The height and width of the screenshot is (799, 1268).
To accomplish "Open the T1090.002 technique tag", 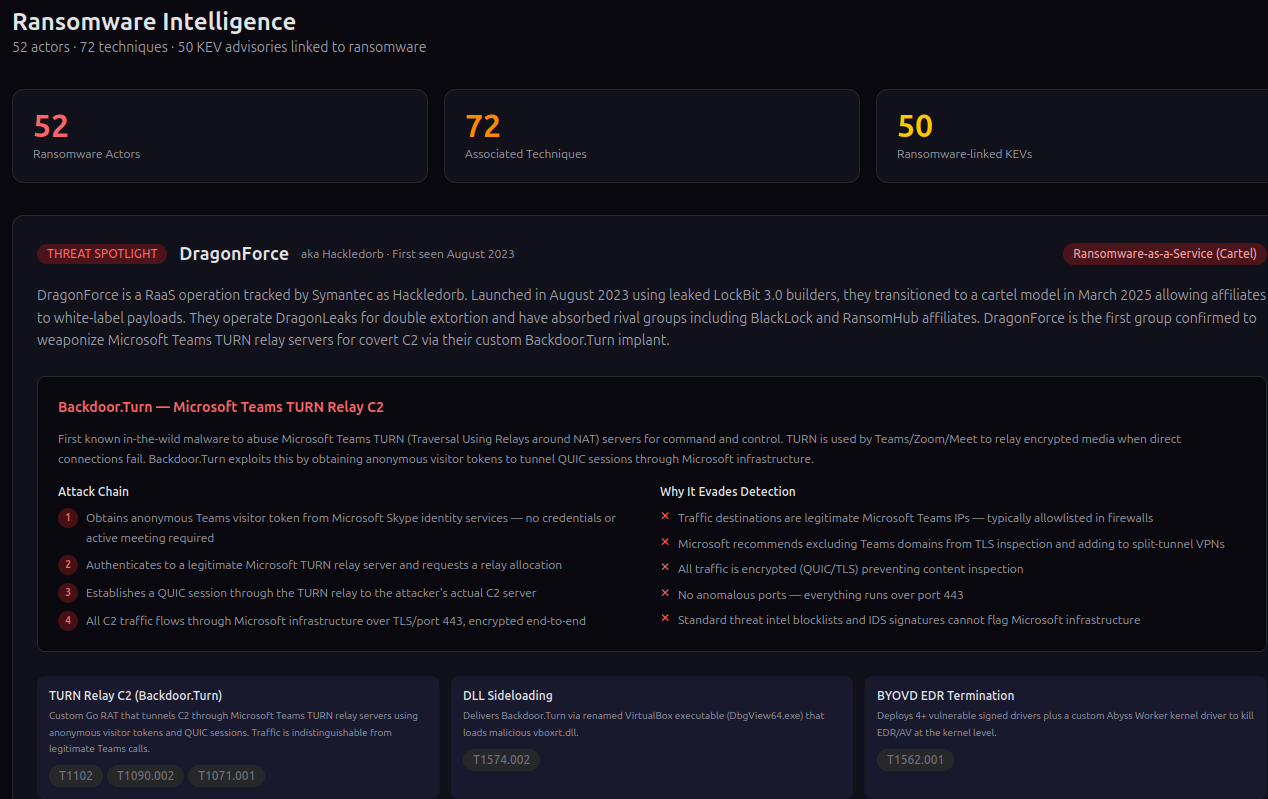I will click(145, 776).
